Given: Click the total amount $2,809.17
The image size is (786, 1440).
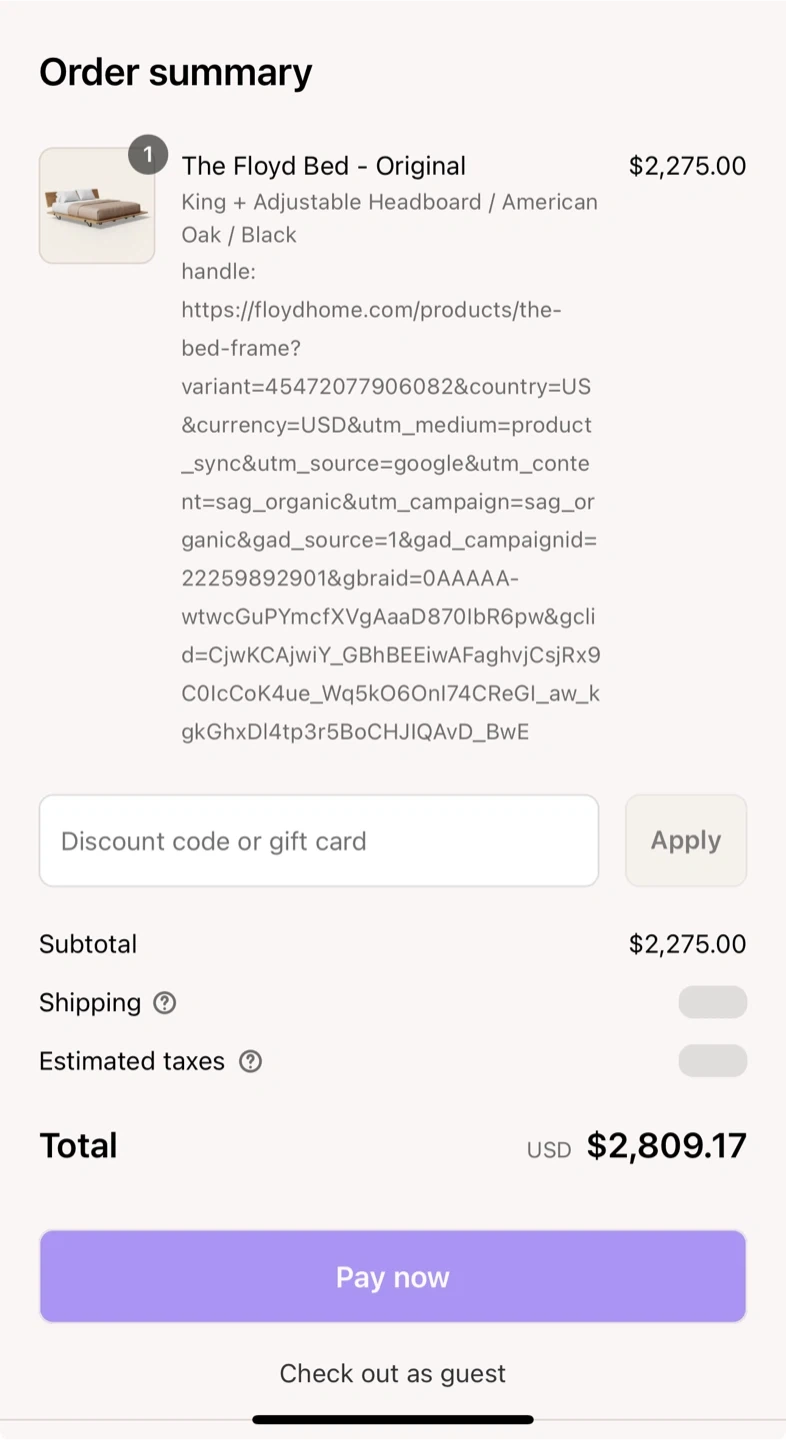Looking at the screenshot, I should (666, 1146).
